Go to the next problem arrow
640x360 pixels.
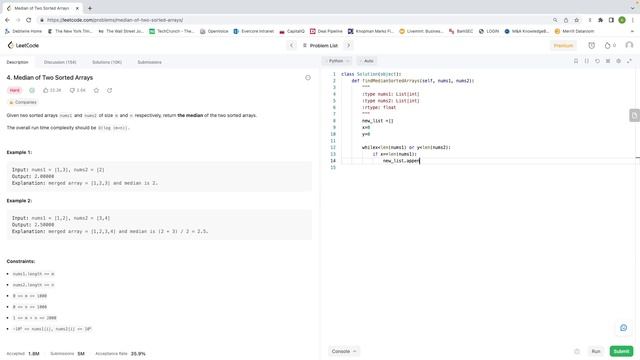(349, 45)
